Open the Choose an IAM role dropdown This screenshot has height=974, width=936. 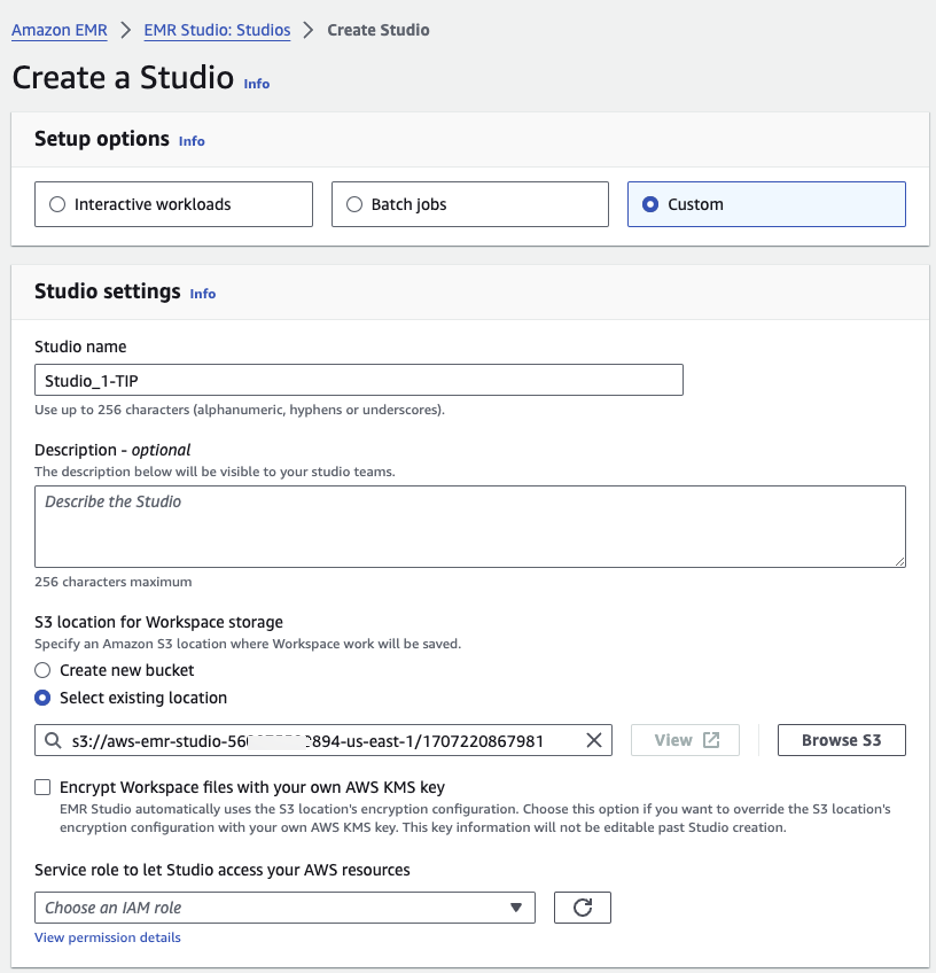pos(285,907)
